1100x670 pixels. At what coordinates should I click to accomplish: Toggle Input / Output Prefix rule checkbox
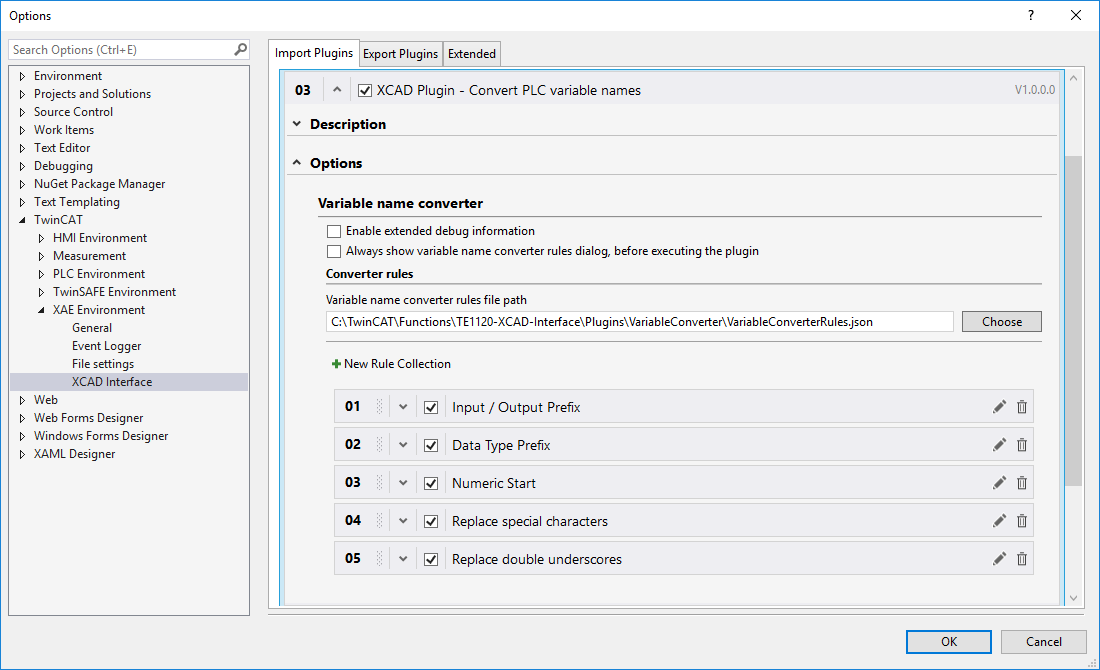(431, 408)
